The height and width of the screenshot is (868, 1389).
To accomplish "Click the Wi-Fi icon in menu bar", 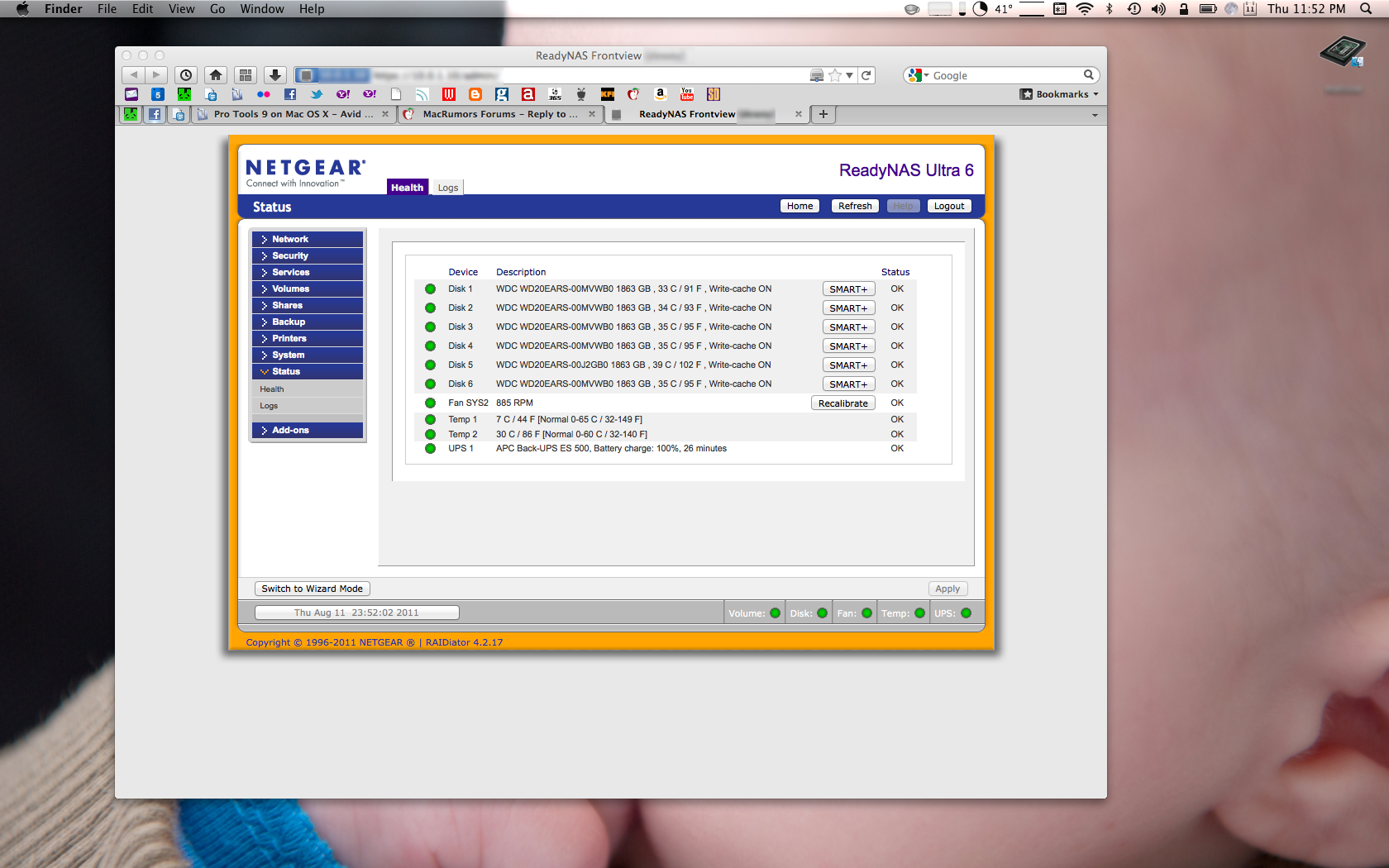I will pyautogui.click(x=1085, y=9).
